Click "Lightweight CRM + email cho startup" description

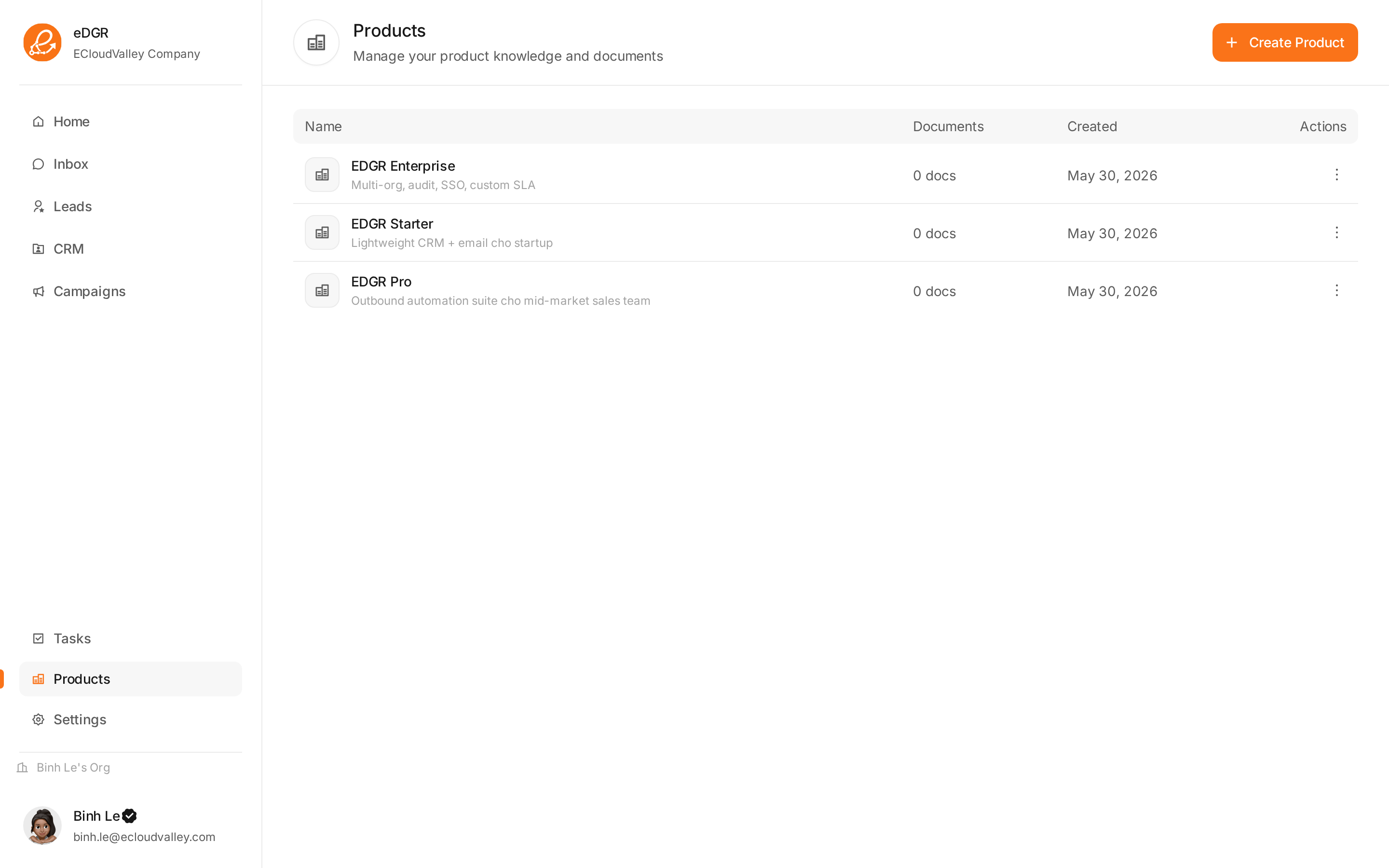point(452,243)
